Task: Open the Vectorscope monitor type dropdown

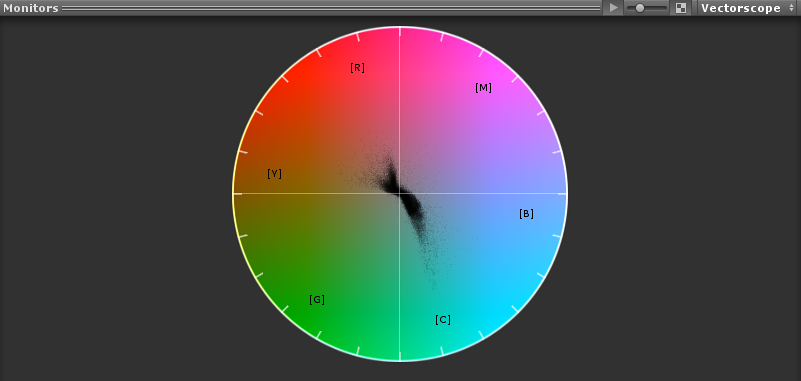Action: (747, 8)
